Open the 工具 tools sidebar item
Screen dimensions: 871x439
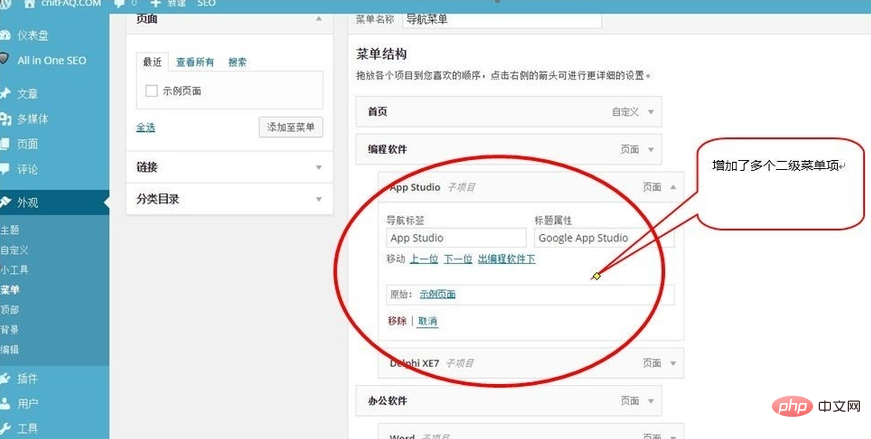[27, 428]
